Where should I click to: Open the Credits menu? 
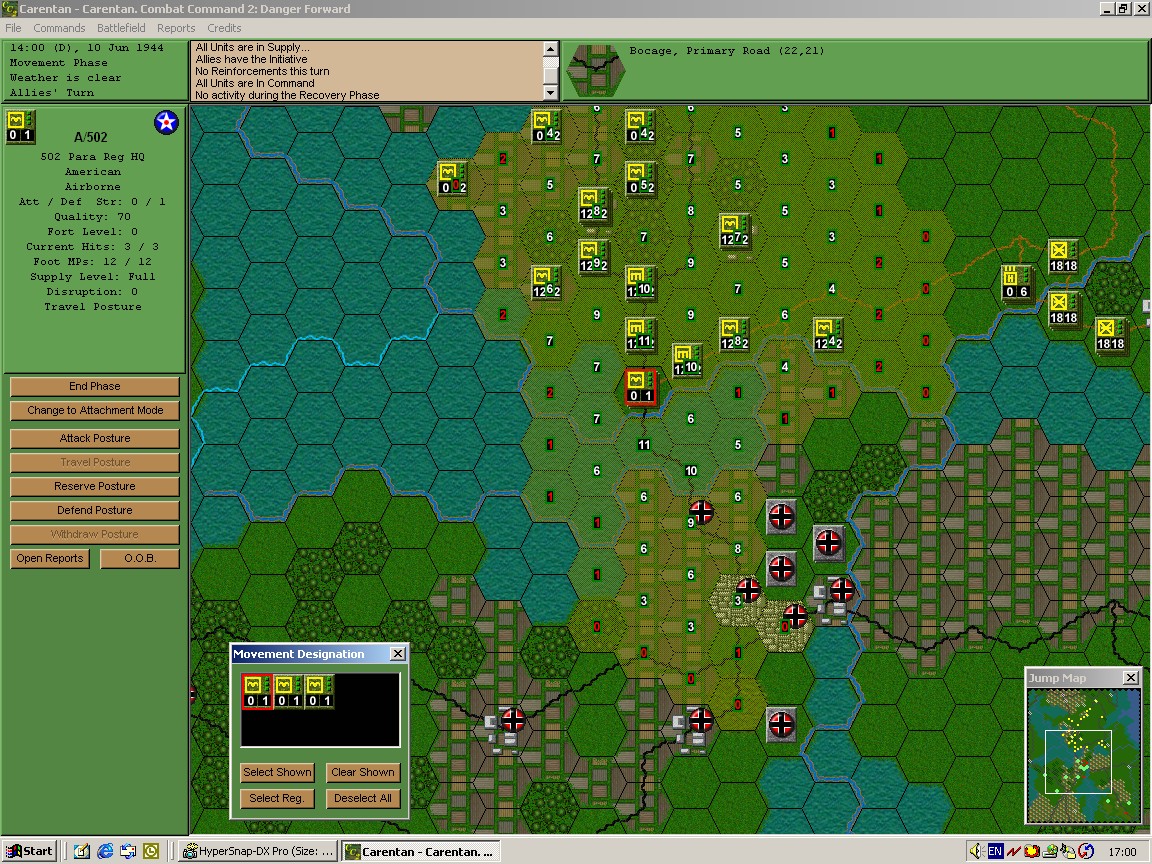click(224, 28)
